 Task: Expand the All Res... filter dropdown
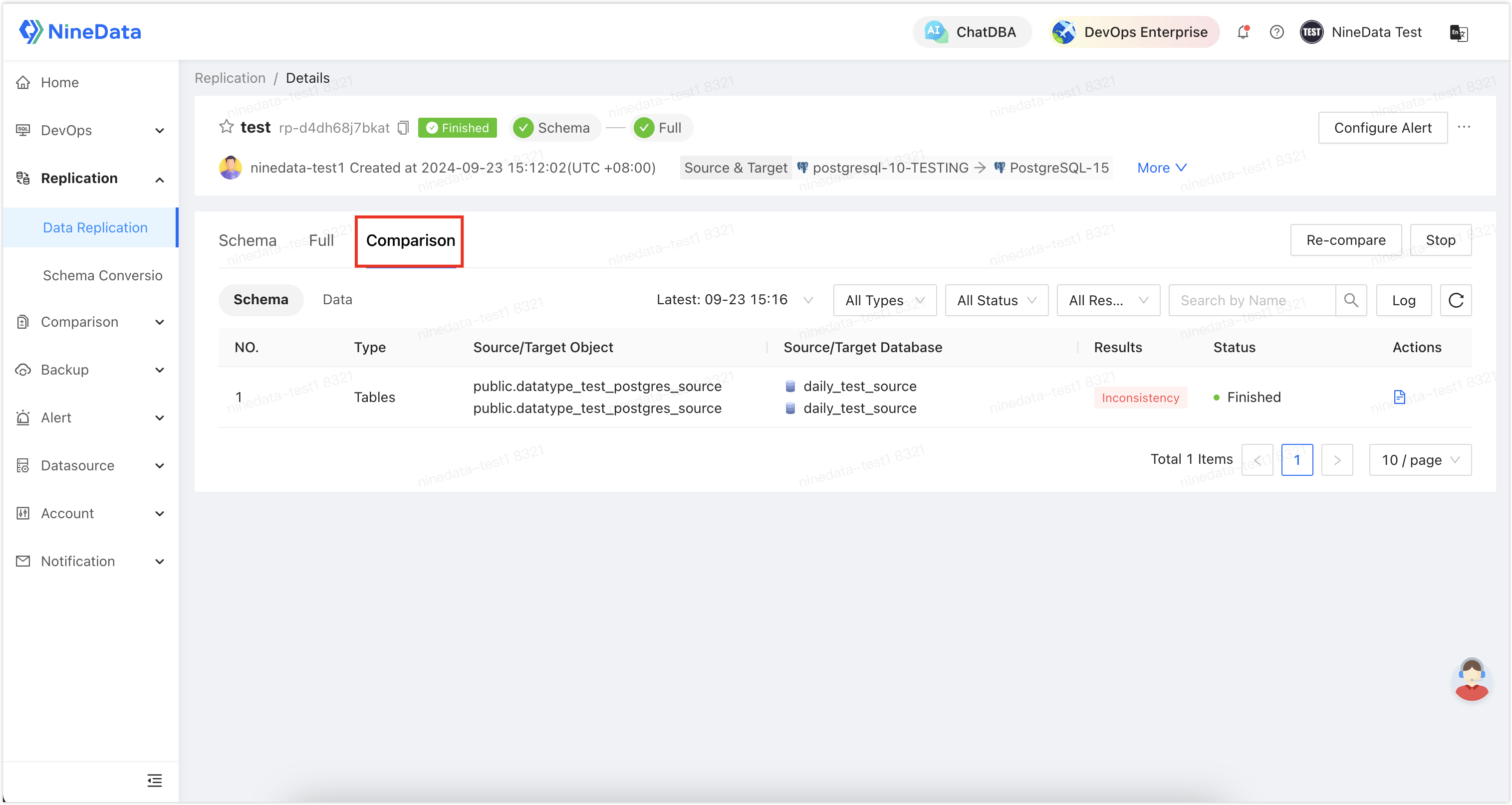(1107, 300)
